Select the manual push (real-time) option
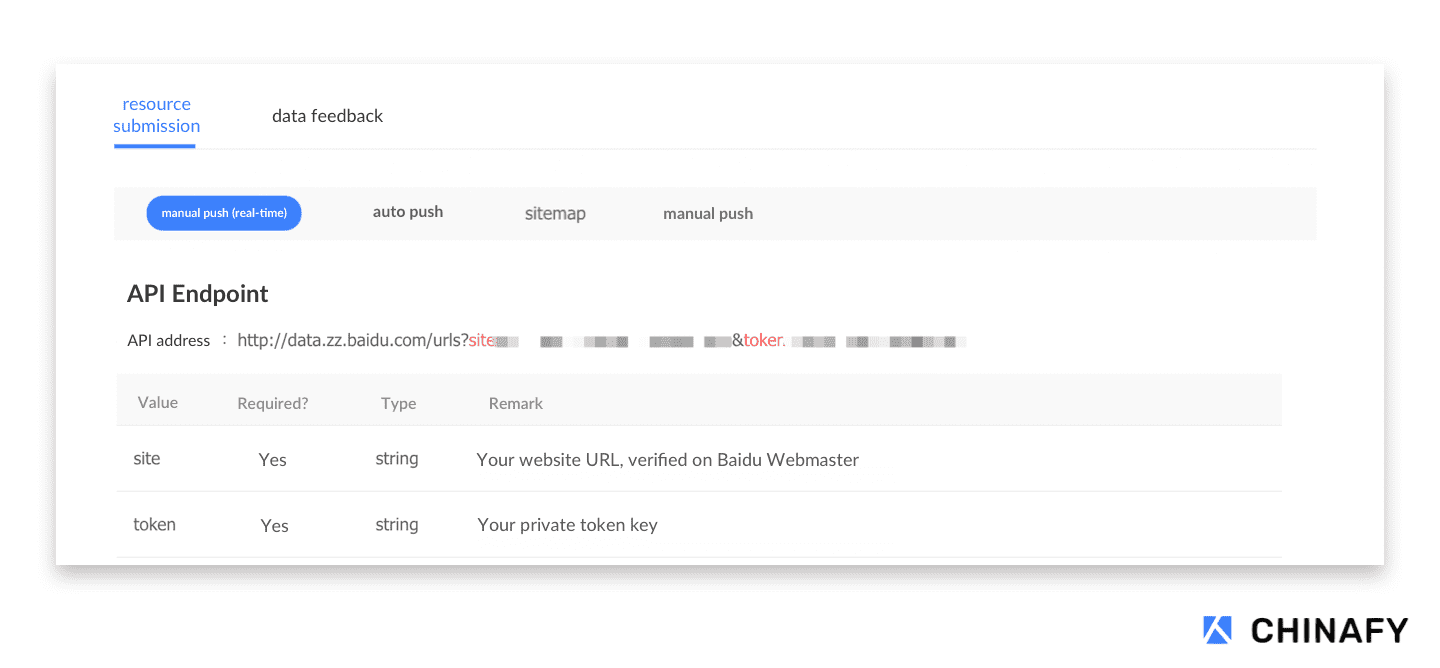This screenshot has height=668, width=1440. tap(224, 213)
